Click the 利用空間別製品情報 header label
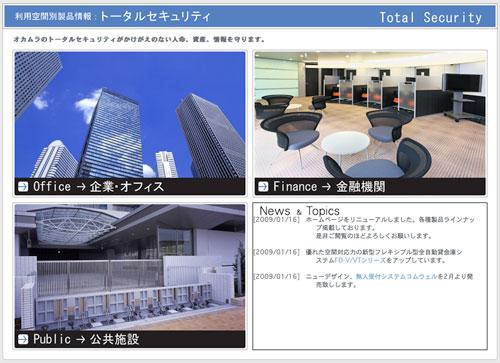 [53, 16]
